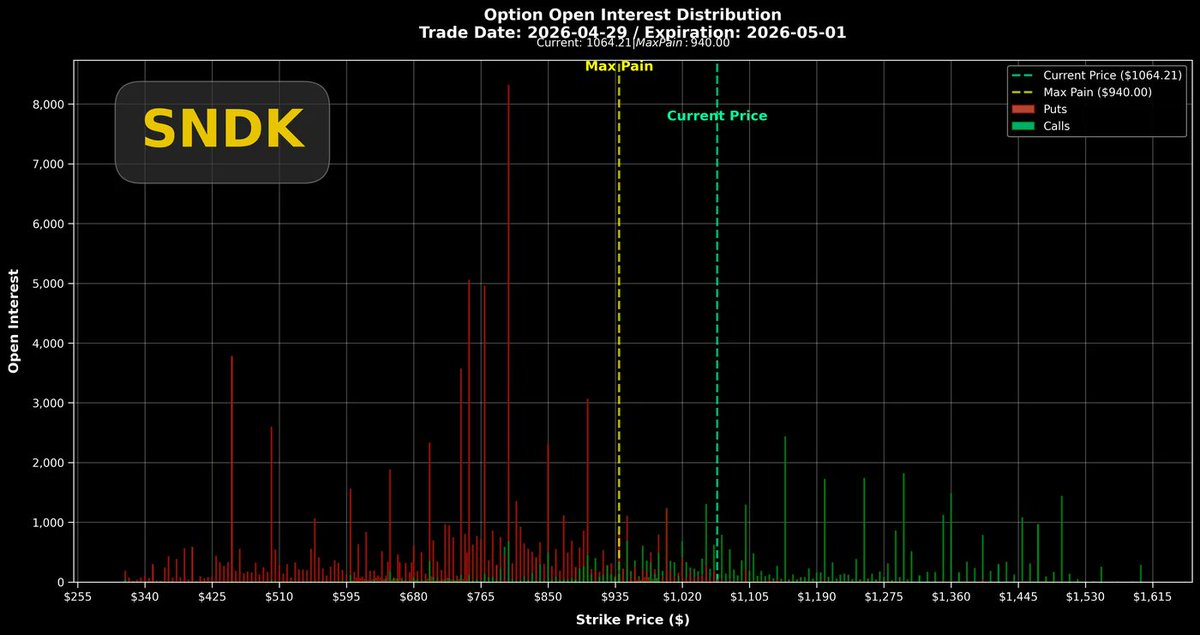This screenshot has width=1200, height=635.
Task: Click the $425 strike tick label
Action: click(212, 598)
